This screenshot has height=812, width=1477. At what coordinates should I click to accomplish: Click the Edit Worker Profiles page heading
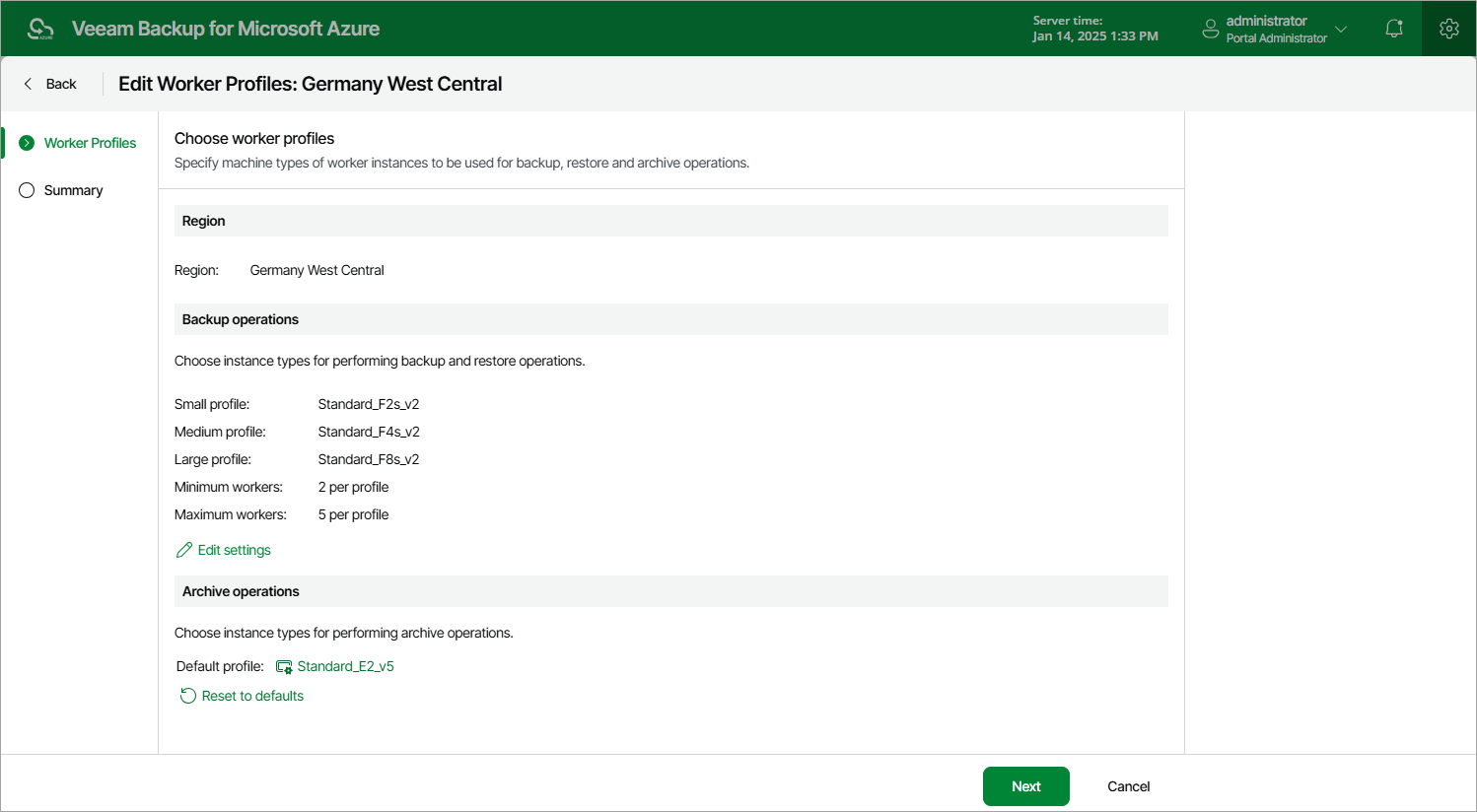(x=311, y=84)
